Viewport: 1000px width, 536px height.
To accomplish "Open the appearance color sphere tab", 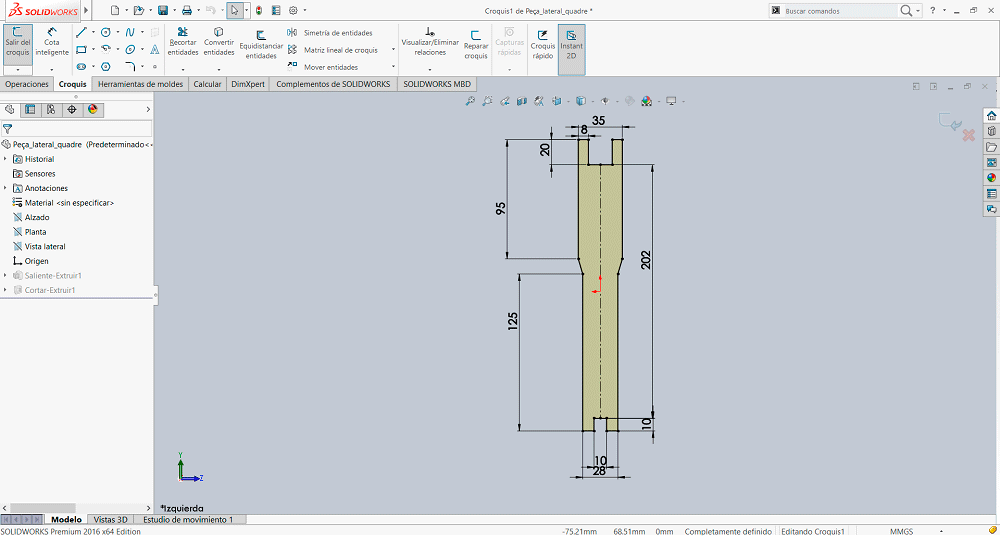I will click(93, 110).
